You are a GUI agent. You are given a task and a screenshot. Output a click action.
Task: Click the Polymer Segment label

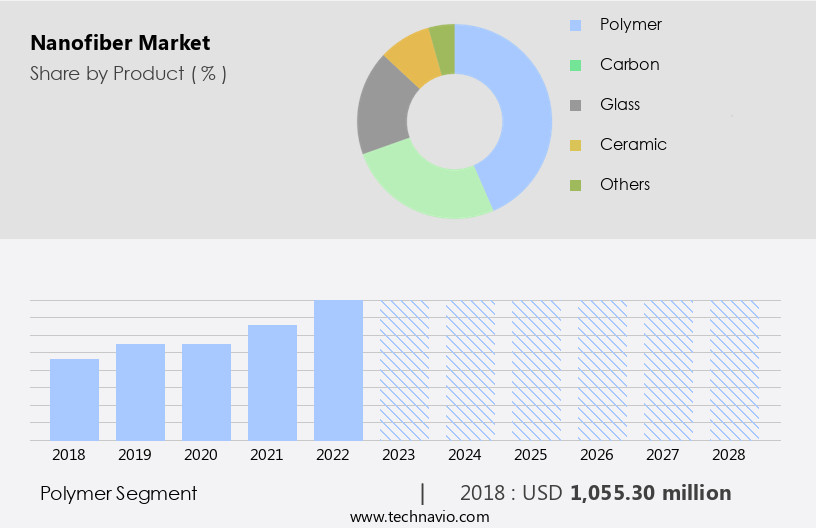tap(119, 493)
